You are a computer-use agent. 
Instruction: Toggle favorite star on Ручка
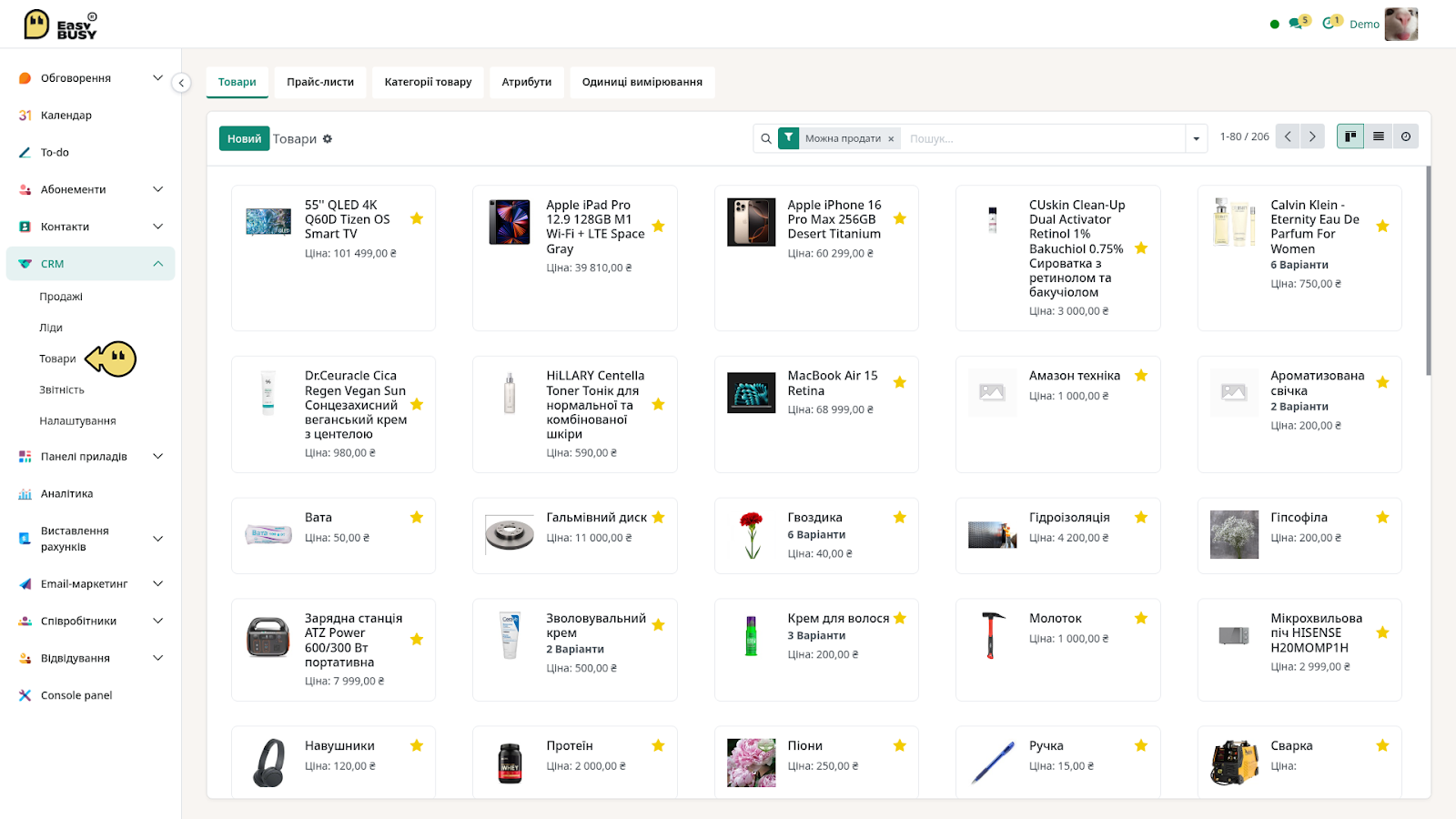click(1141, 745)
